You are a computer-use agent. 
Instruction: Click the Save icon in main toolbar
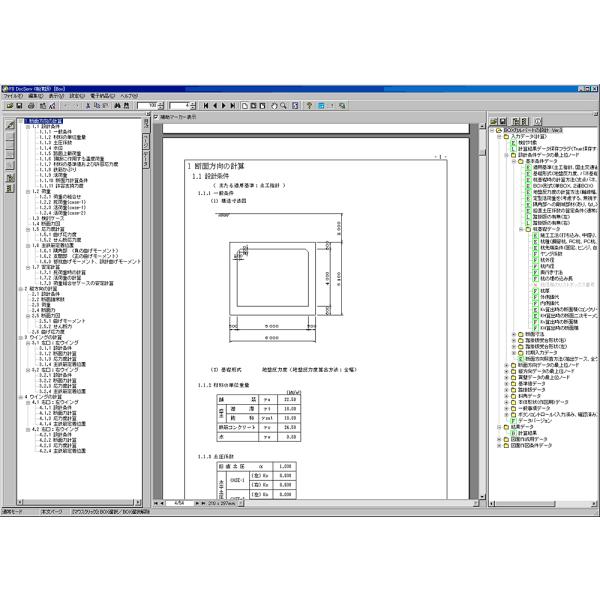(19, 105)
